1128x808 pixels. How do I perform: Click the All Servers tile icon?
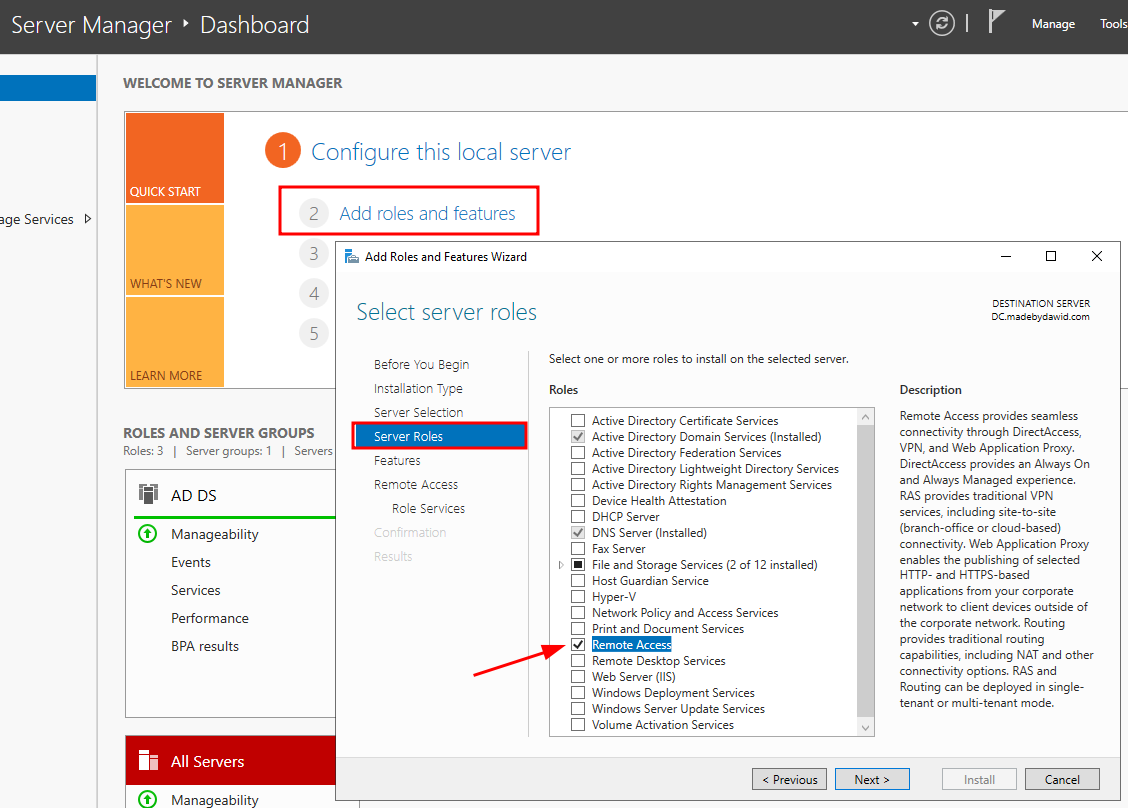coord(148,761)
